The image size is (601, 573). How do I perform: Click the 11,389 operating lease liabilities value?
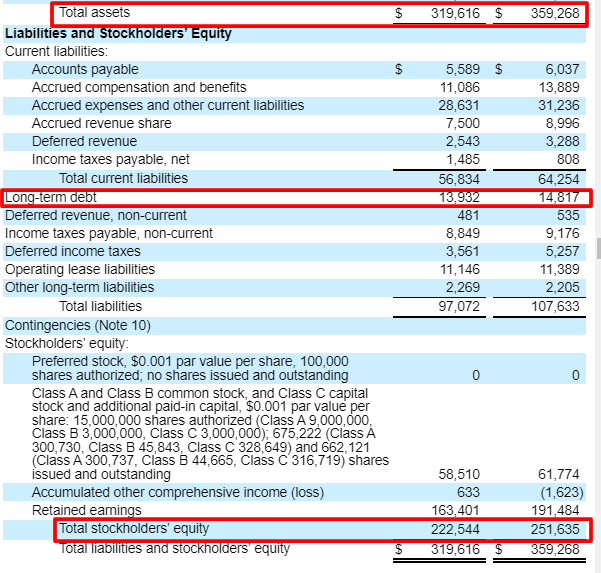(557, 269)
